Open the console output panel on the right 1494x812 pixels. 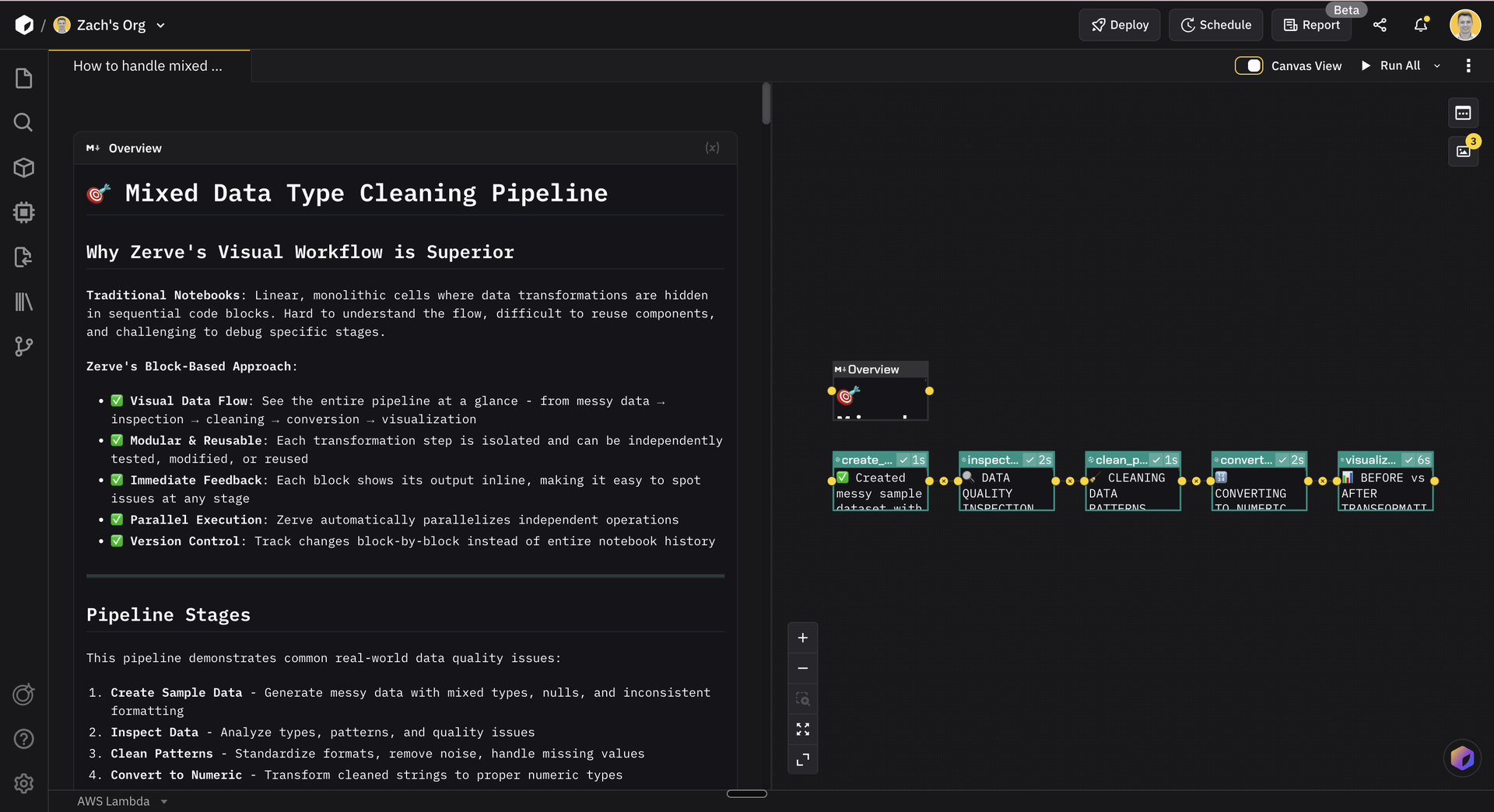pyautogui.click(x=1463, y=113)
